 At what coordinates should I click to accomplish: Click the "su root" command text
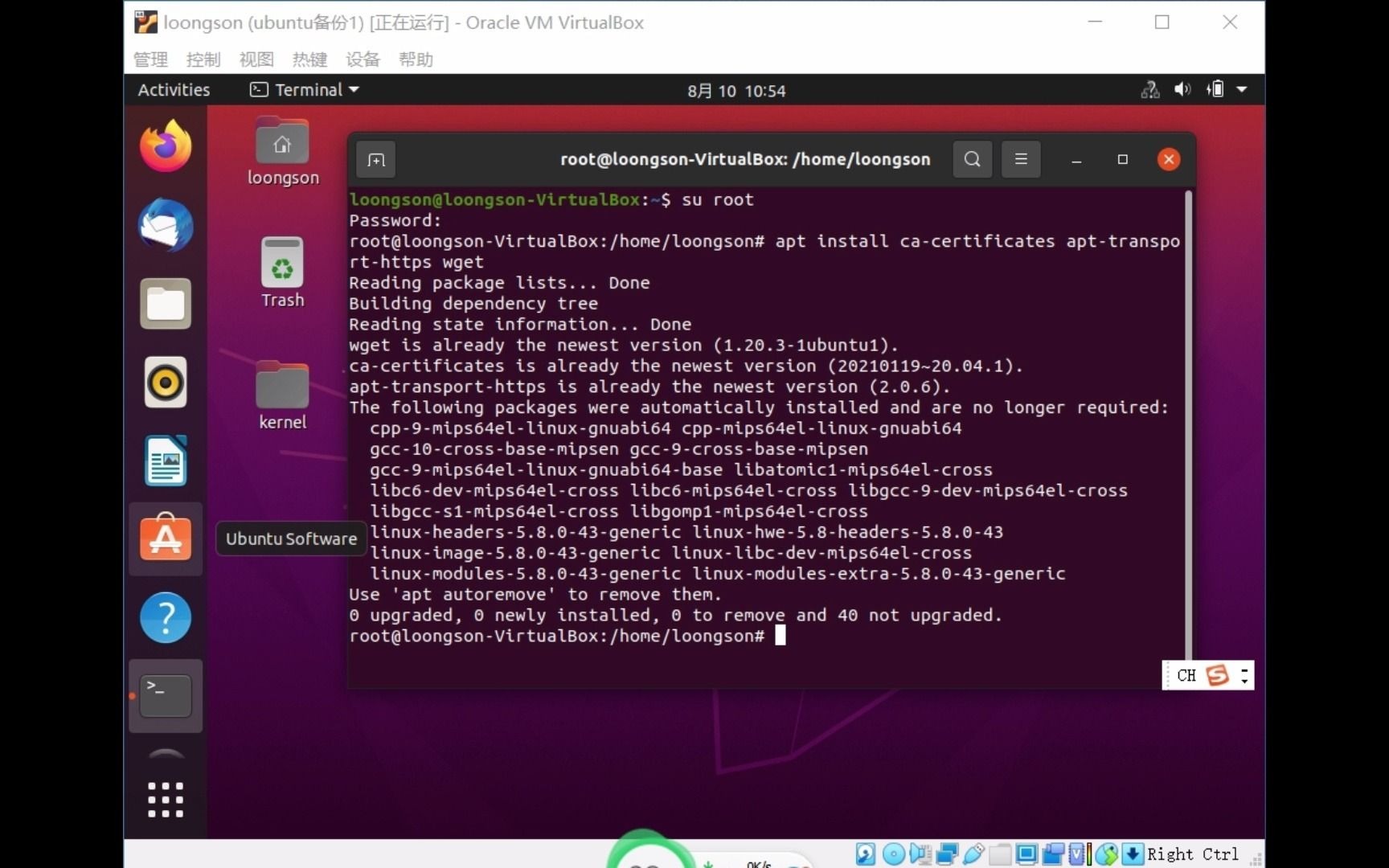click(718, 199)
